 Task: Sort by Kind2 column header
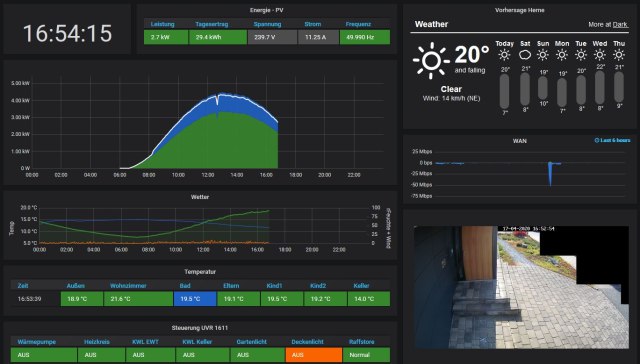(x=318, y=286)
